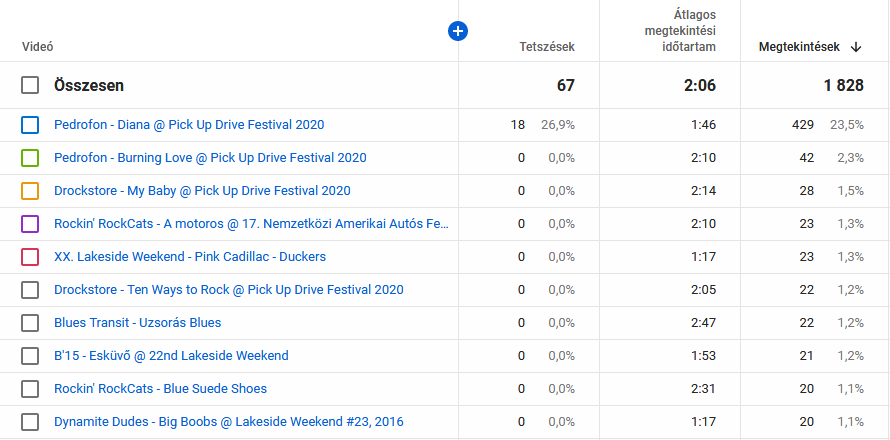Viewport: 890px width, 440px height.
Task: Toggle green checkbox for Pedrofon - Burning Love
Action: (x=30, y=158)
